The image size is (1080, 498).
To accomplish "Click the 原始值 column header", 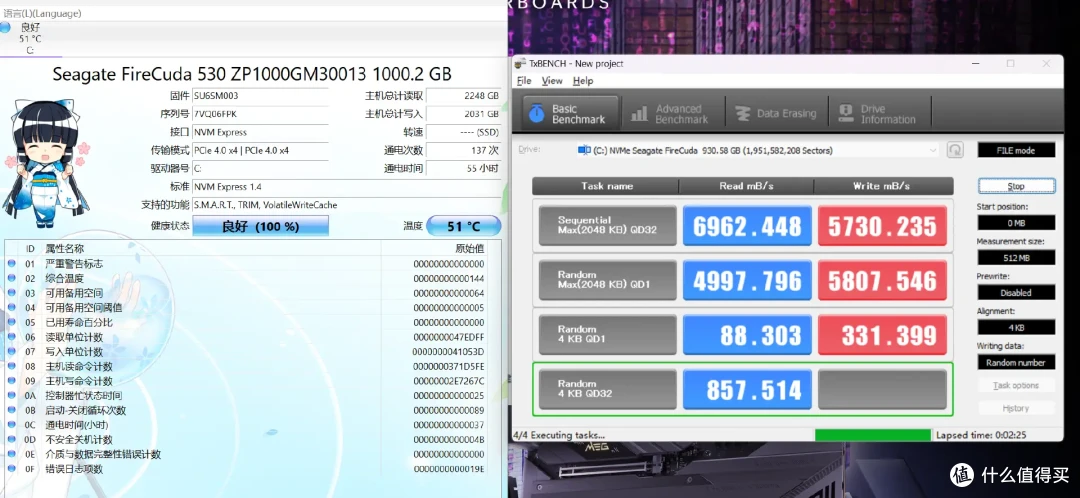I will coord(470,249).
